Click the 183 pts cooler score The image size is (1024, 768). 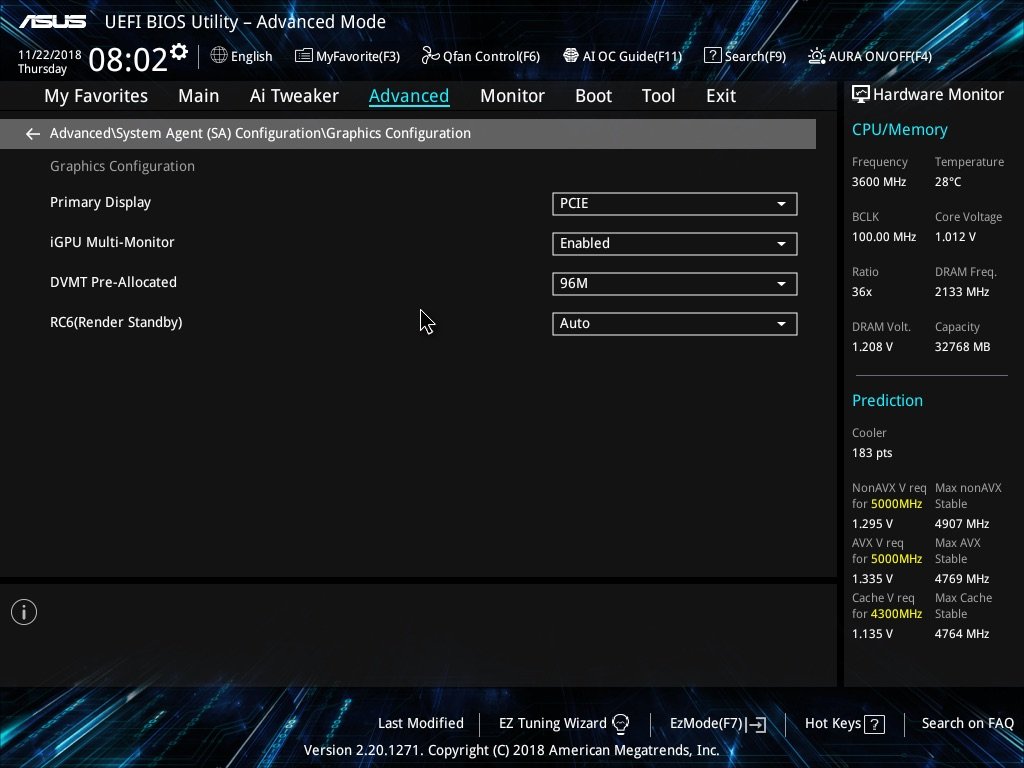pyautogui.click(x=872, y=453)
